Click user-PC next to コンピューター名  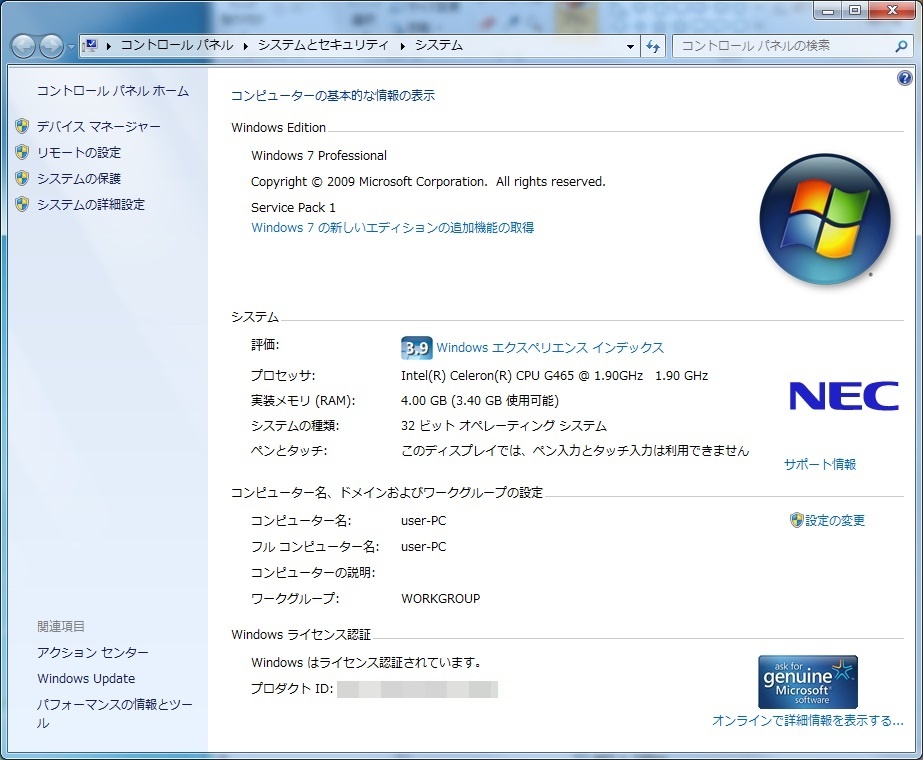[x=423, y=521]
